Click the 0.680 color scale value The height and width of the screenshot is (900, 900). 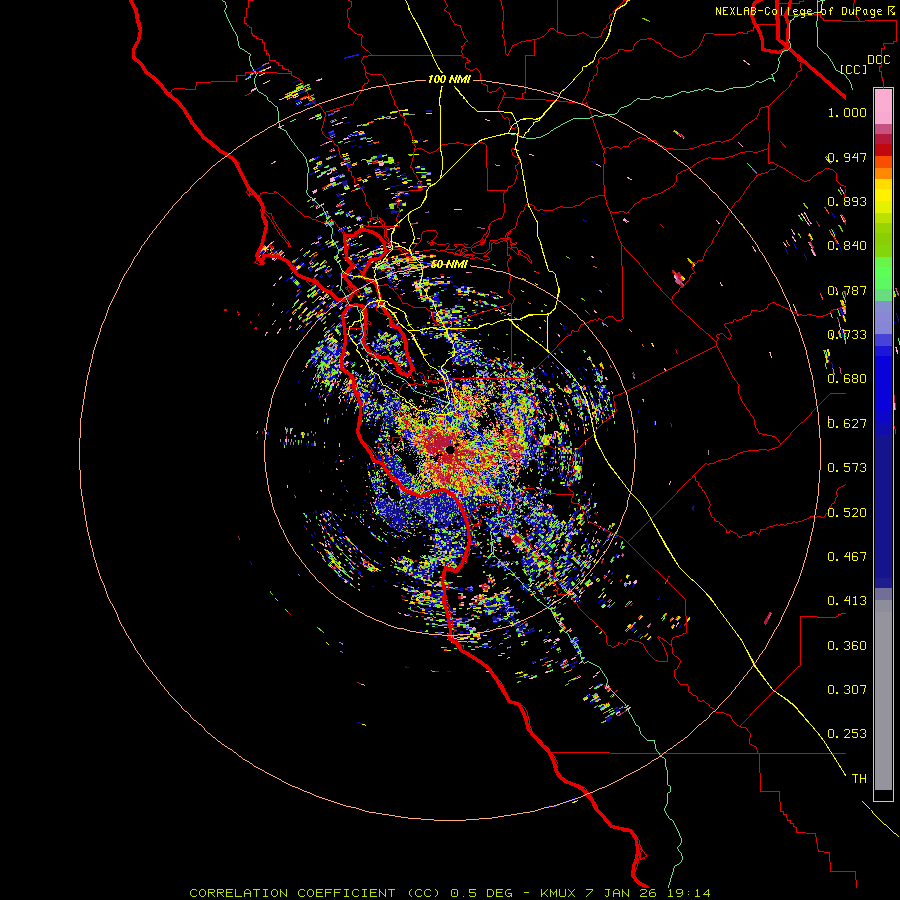(x=847, y=379)
